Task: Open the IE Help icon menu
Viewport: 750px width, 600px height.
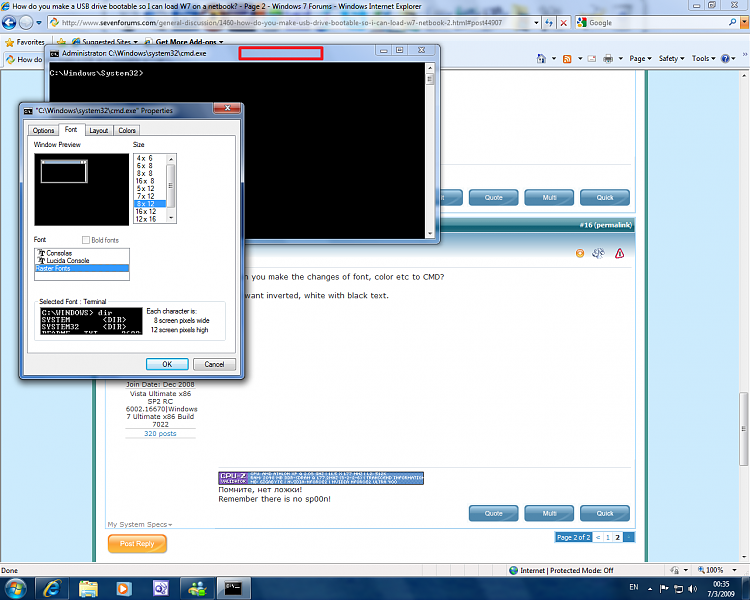Action: tap(728, 58)
